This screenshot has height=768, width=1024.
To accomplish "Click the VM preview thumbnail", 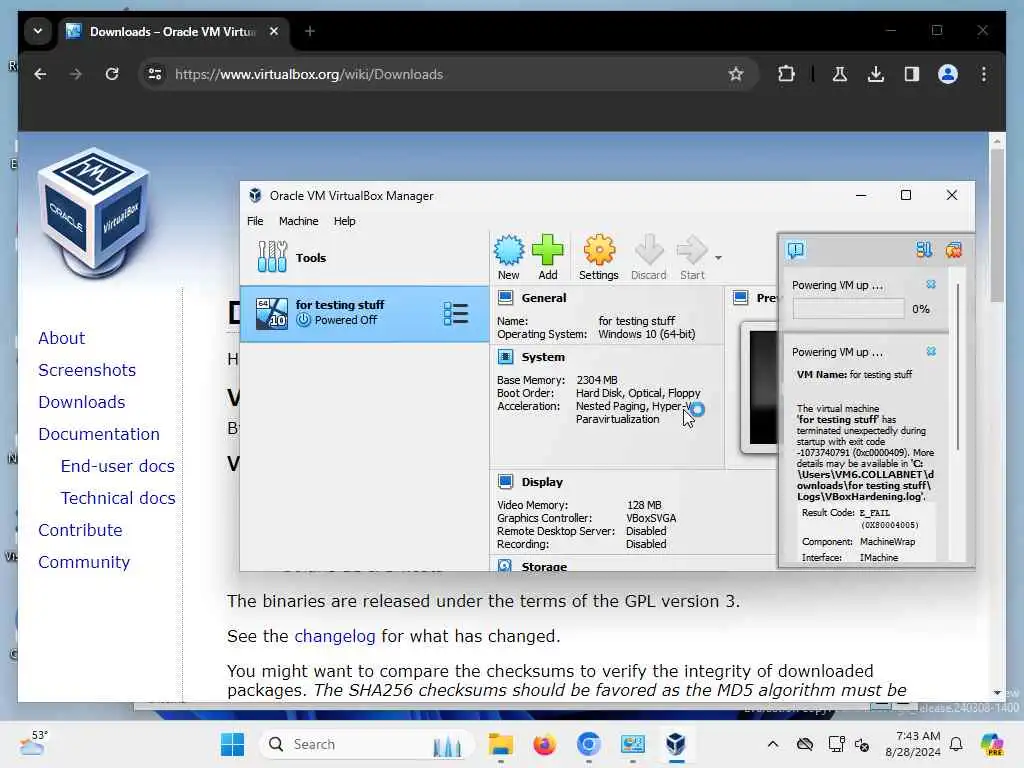I will [760, 387].
